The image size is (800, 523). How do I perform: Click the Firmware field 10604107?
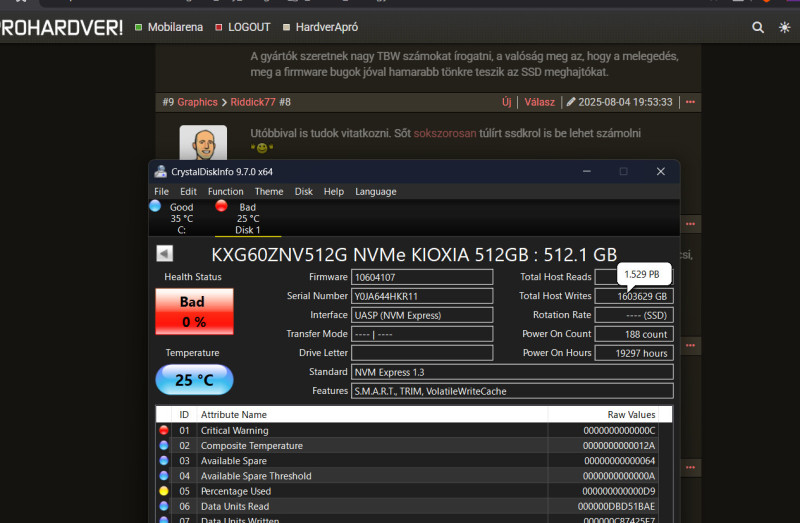(x=422, y=277)
